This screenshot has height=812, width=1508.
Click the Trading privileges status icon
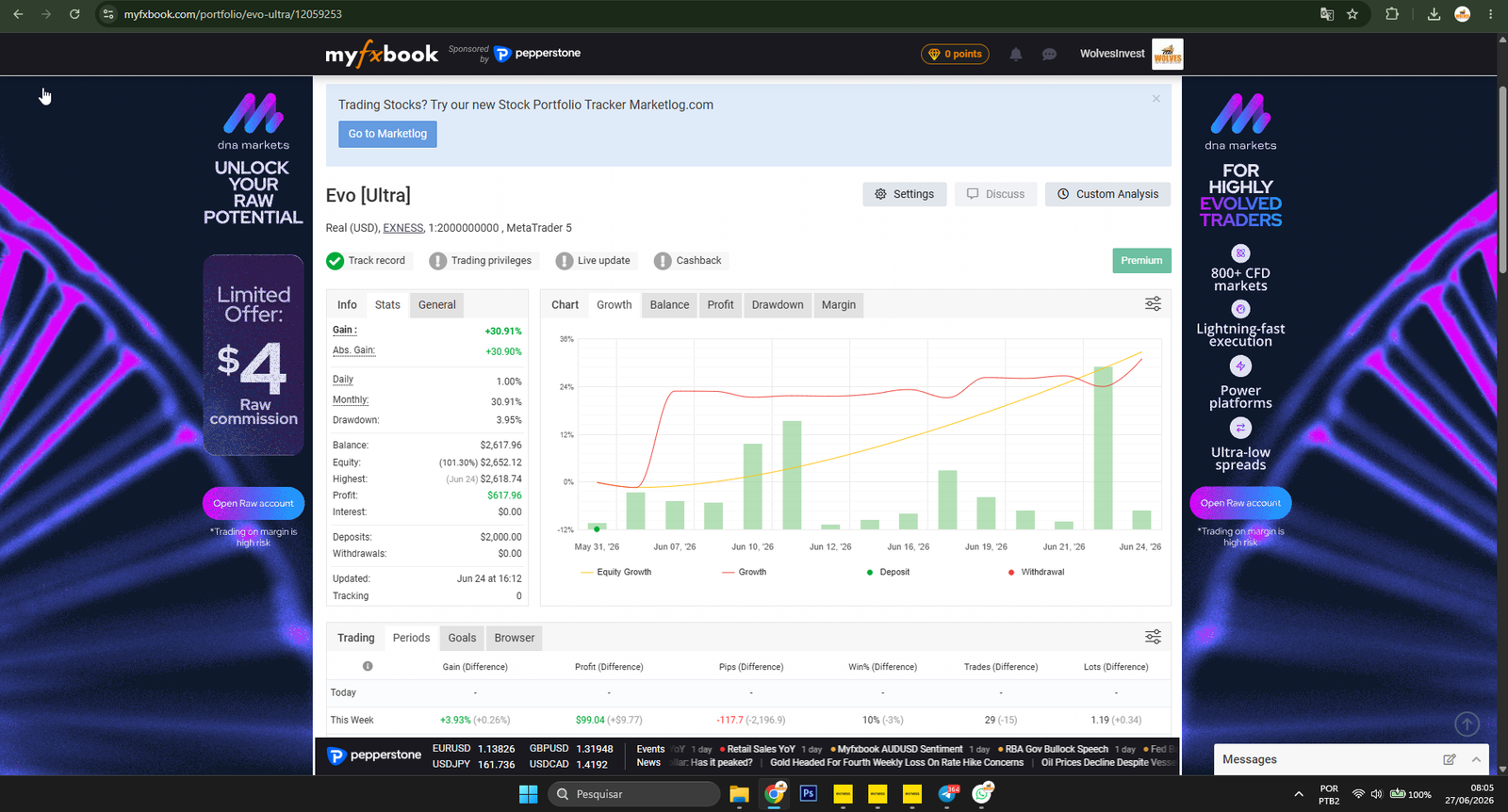437,261
